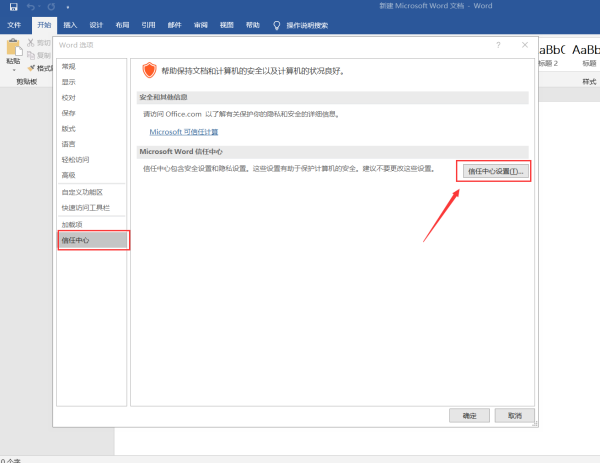
Task: Open the 文件 tab
Action: click(x=14, y=24)
